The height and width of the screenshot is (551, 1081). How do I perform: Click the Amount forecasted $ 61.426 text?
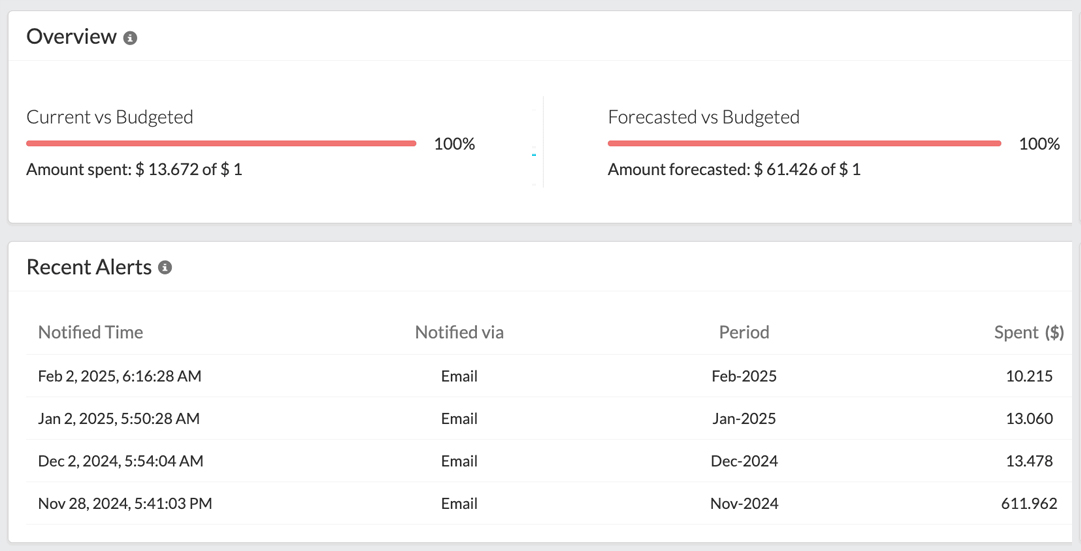[x=734, y=169]
